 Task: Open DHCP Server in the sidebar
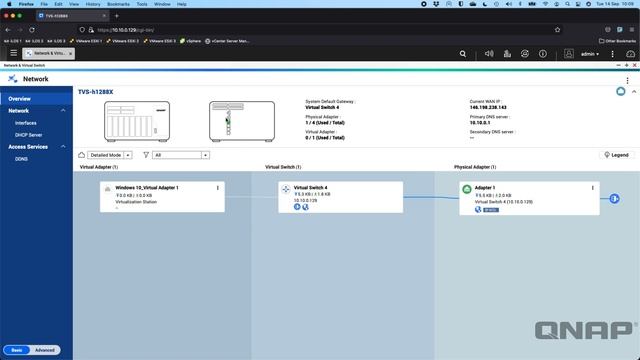(x=29, y=135)
